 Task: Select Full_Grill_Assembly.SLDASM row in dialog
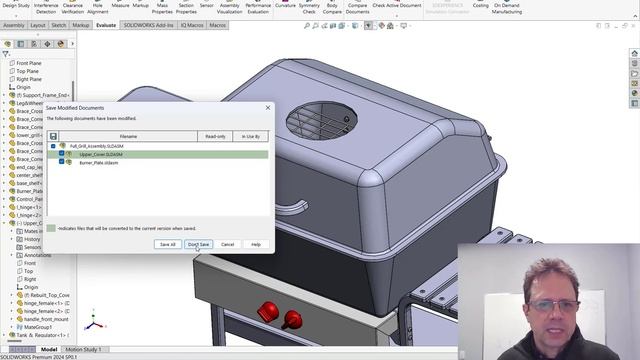coord(158,146)
